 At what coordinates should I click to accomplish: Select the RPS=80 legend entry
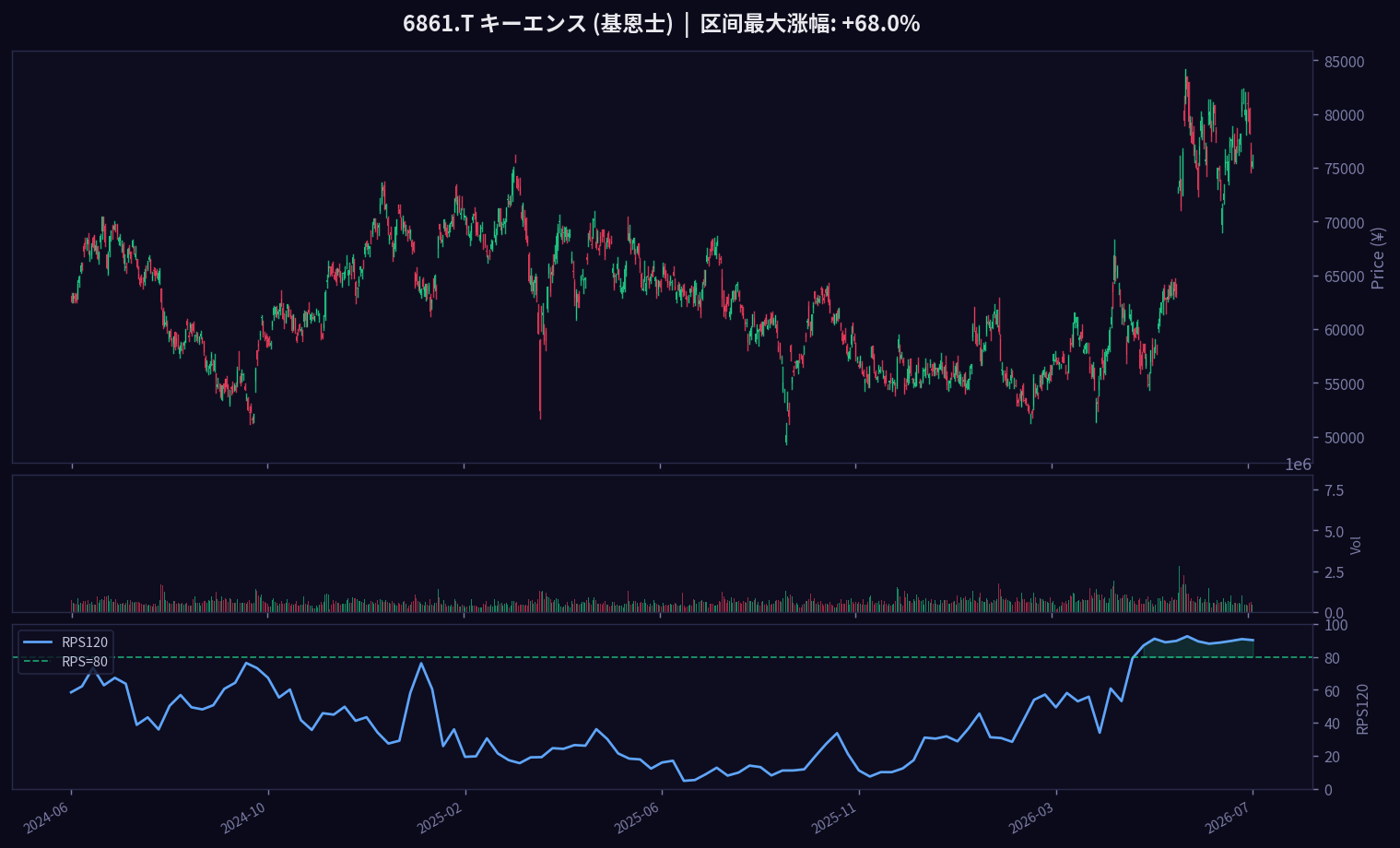65,662
